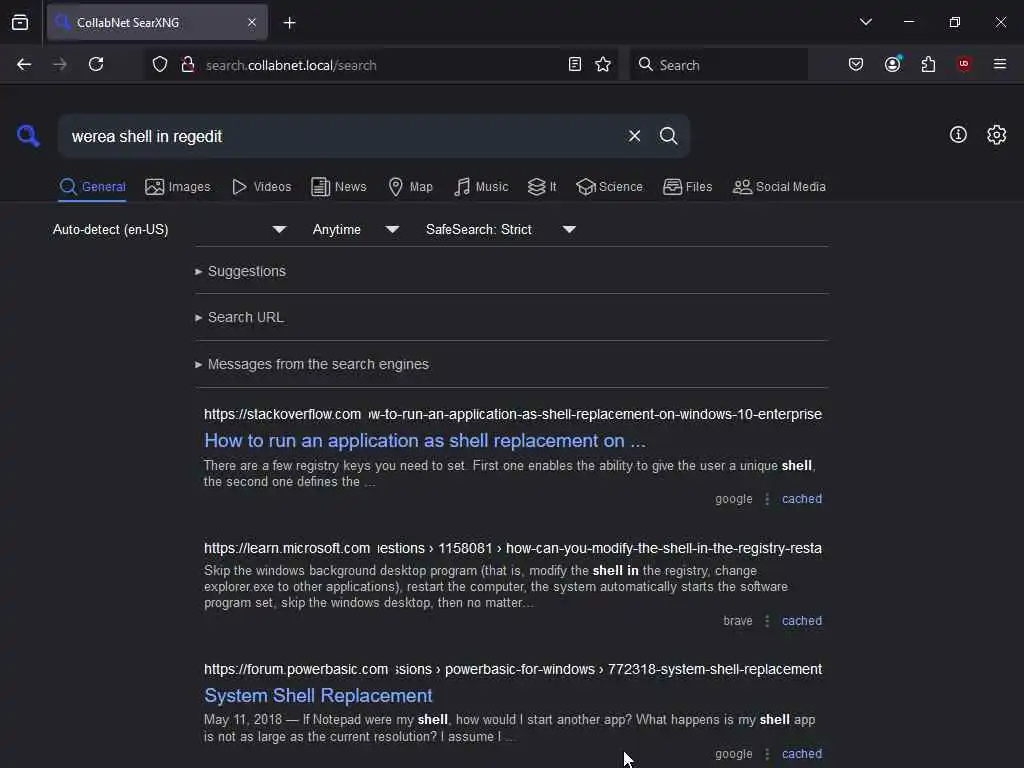Screen dimensions: 1024x768
Task: Open cached link of powerbasic forum result
Action: [802, 754]
